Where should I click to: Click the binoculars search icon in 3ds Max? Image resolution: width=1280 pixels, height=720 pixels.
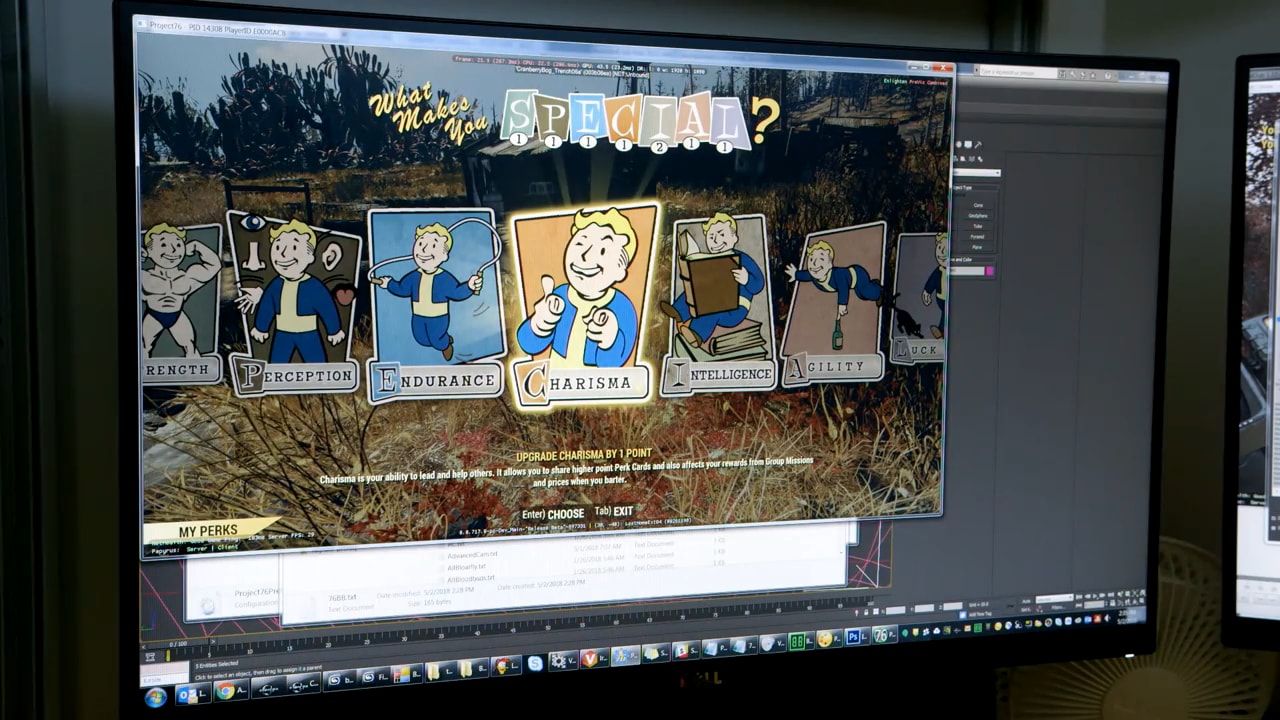coord(1062,74)
